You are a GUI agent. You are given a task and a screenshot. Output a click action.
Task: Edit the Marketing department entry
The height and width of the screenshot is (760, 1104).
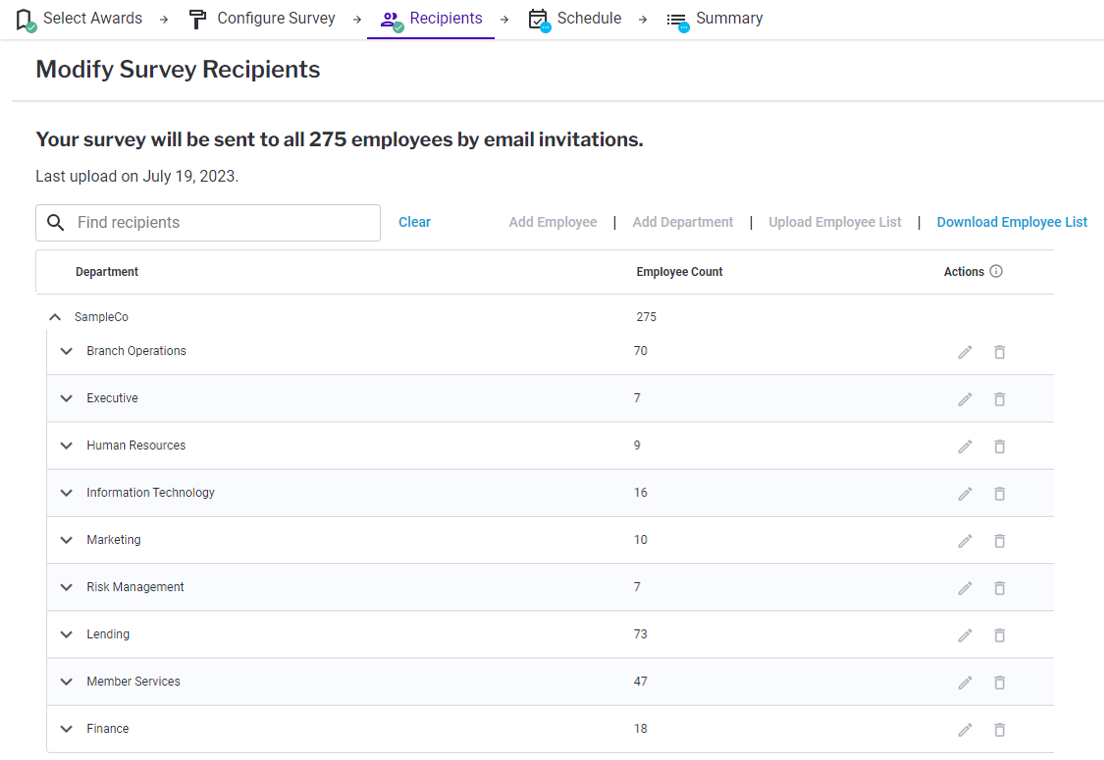pos(965,541)
